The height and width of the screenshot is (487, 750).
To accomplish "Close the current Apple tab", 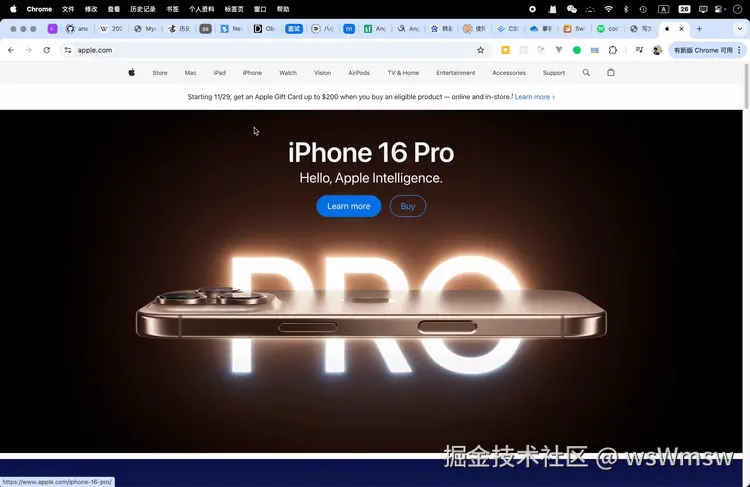I will [x=682, y=29].
